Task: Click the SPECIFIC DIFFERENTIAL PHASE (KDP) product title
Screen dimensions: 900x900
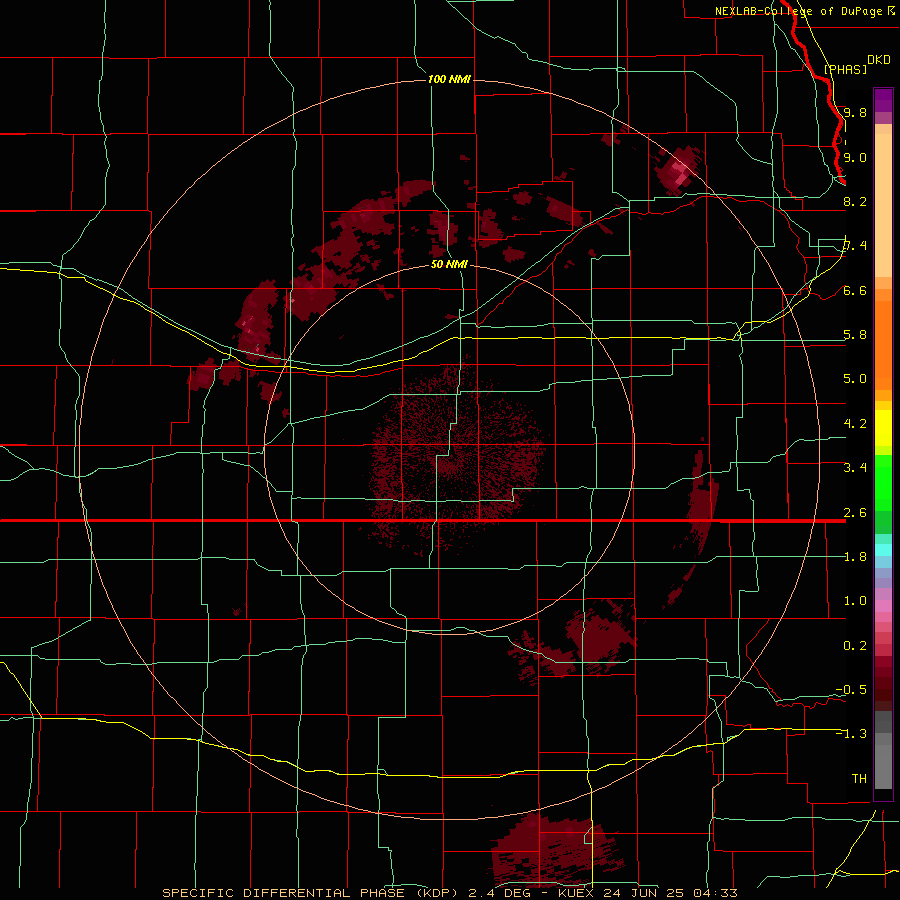Action: 313,893
